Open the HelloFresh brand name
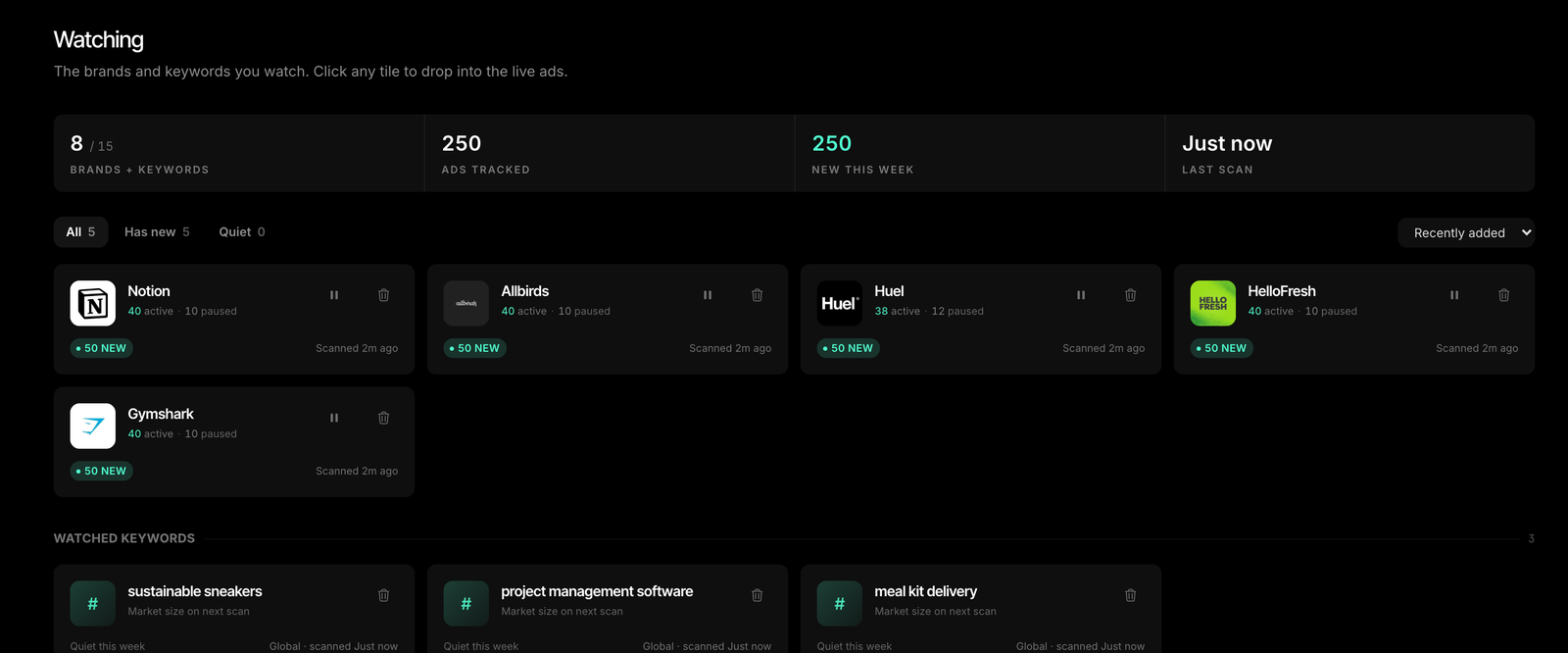The width and height of the screenshot is (1568, 653). [1282, 291]
